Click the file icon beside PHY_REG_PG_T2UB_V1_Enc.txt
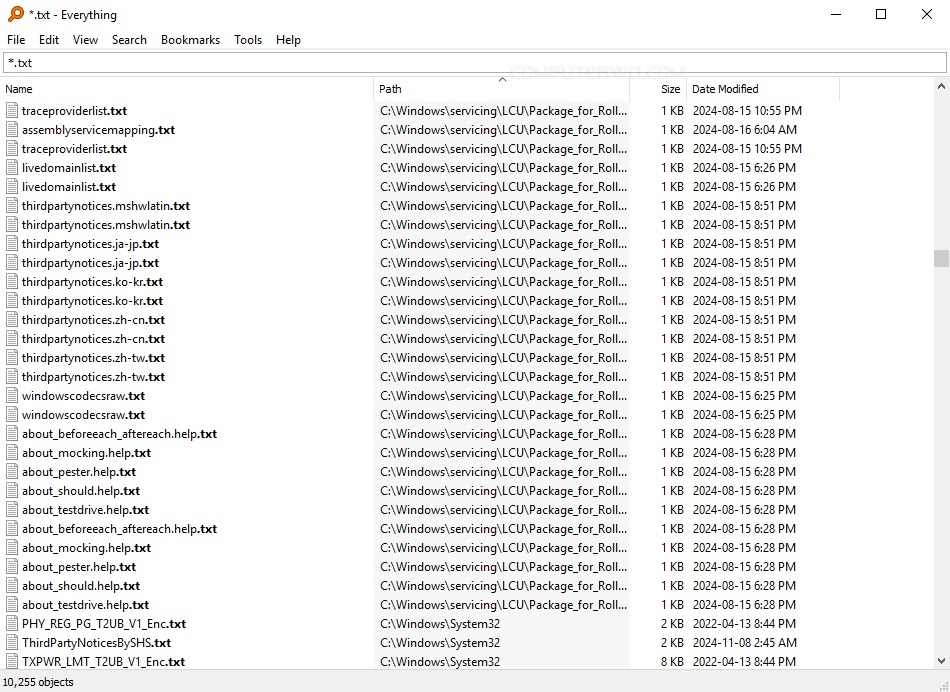 [12, 623]
